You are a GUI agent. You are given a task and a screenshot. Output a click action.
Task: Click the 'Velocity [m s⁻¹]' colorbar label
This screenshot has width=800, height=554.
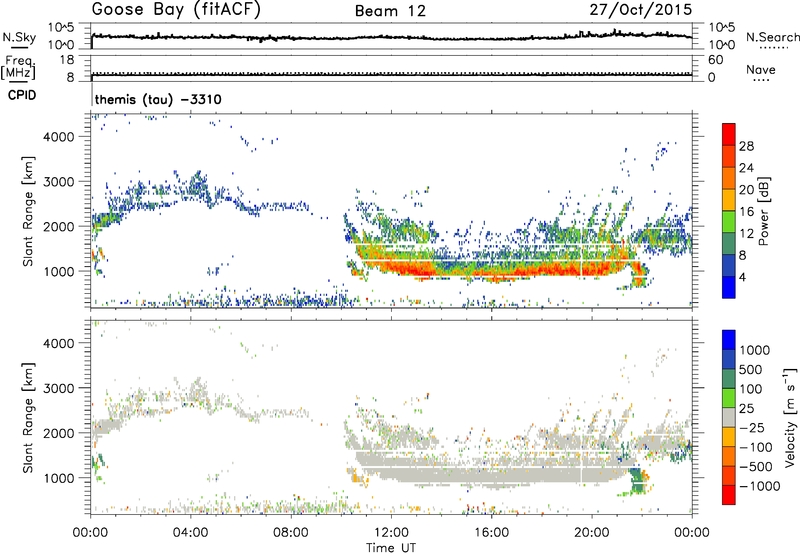tap(790, 417)
